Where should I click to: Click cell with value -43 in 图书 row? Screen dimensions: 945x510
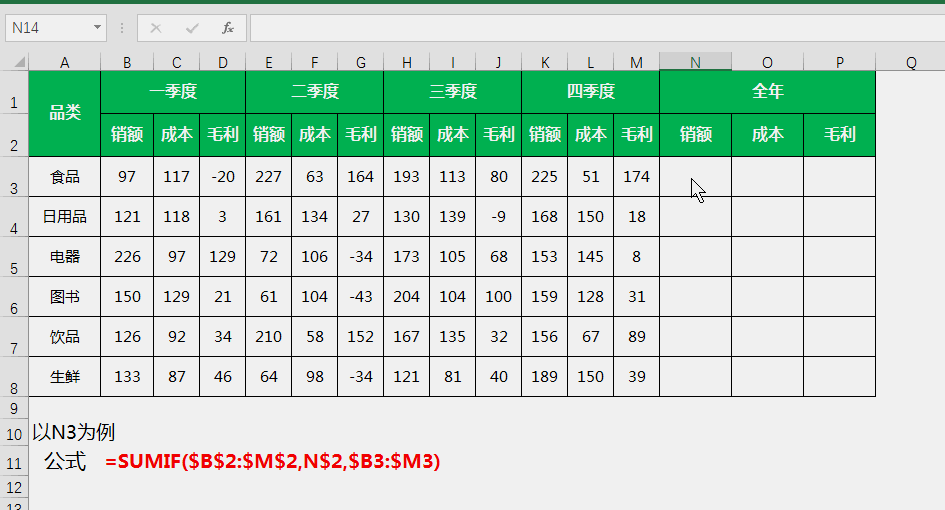360,297
